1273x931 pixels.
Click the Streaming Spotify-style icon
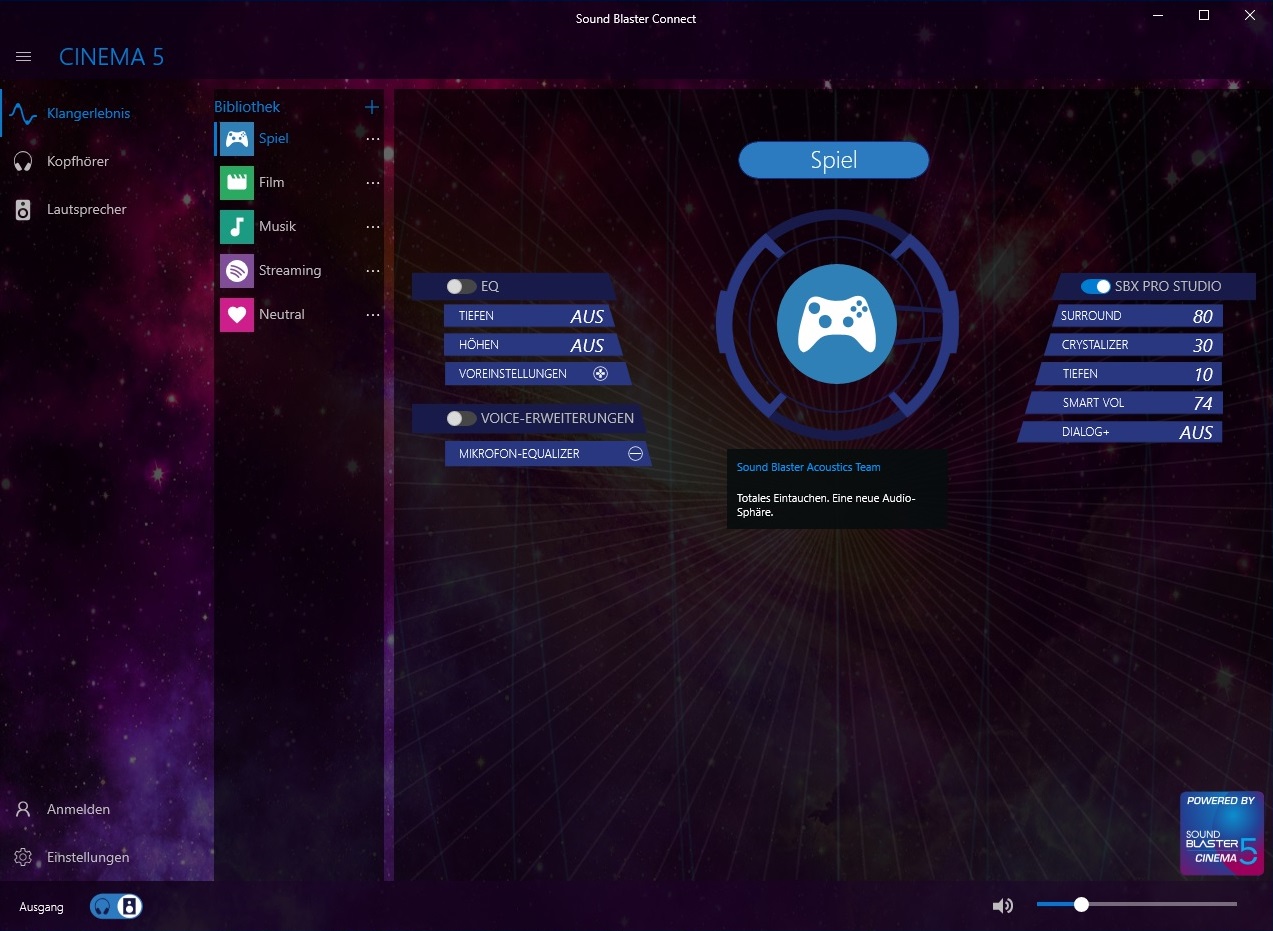tap(237, 271)
